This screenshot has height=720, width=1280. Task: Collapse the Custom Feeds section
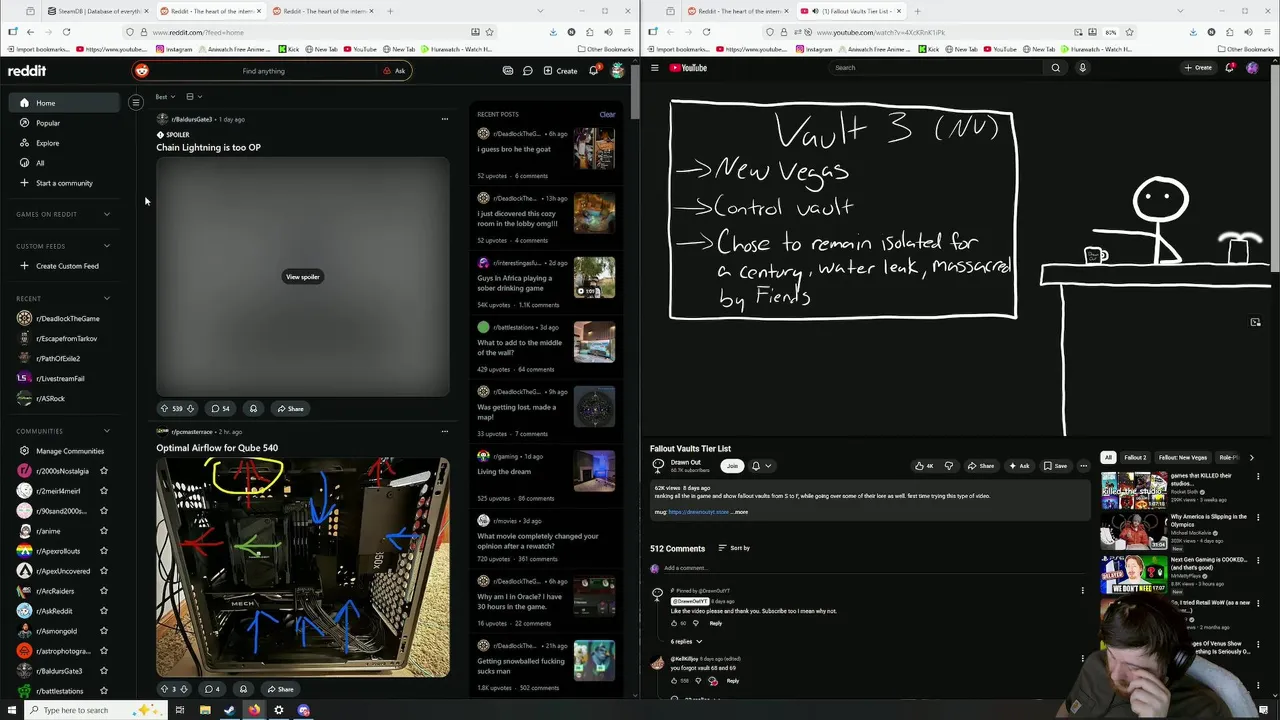click(107, 246)
